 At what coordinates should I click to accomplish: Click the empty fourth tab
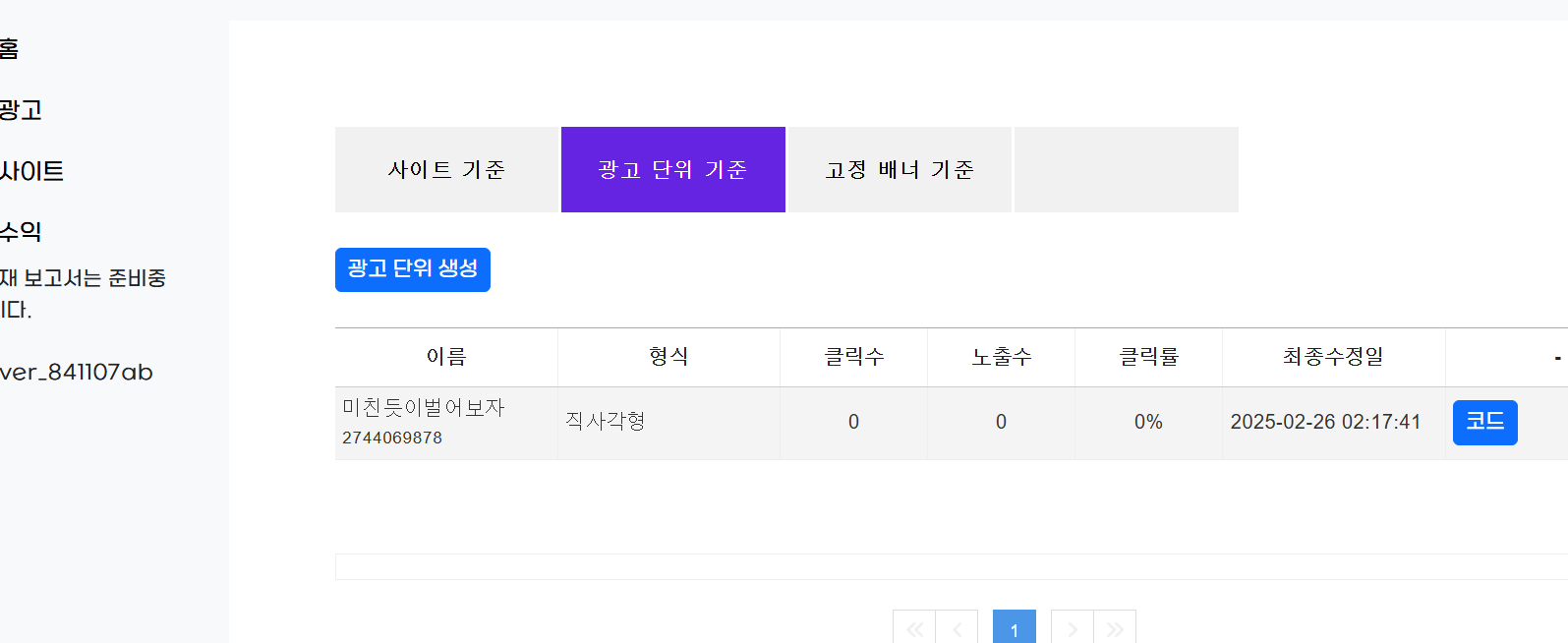[1127, 169]
